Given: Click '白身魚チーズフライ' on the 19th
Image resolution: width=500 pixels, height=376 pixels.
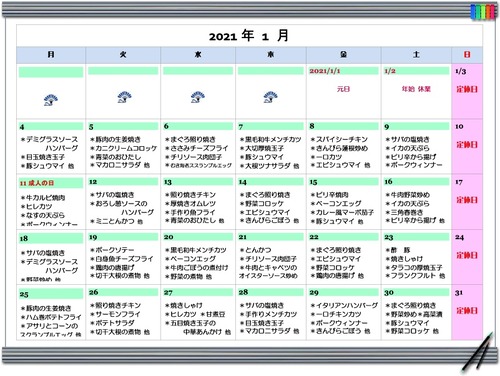Looking at the screenshot, I should [x=124, y=259].
